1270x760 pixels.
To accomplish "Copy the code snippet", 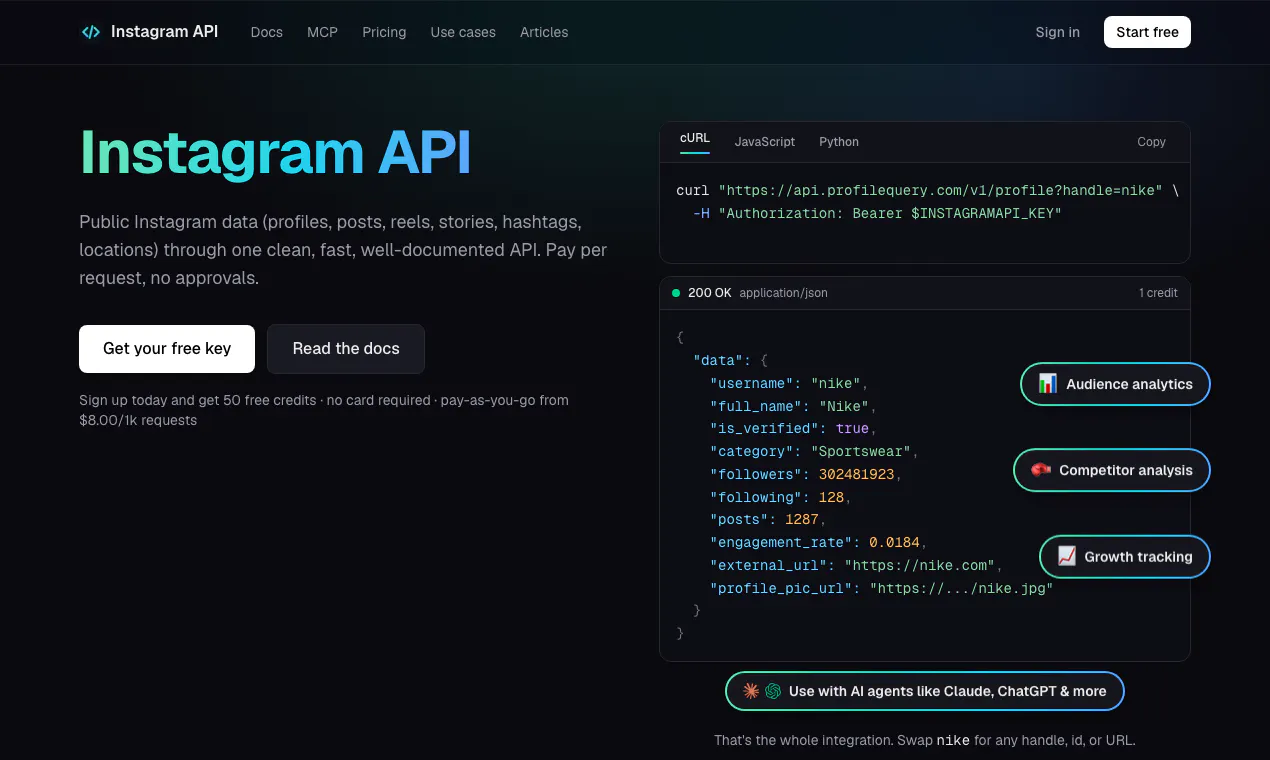I will [1152, 142].
